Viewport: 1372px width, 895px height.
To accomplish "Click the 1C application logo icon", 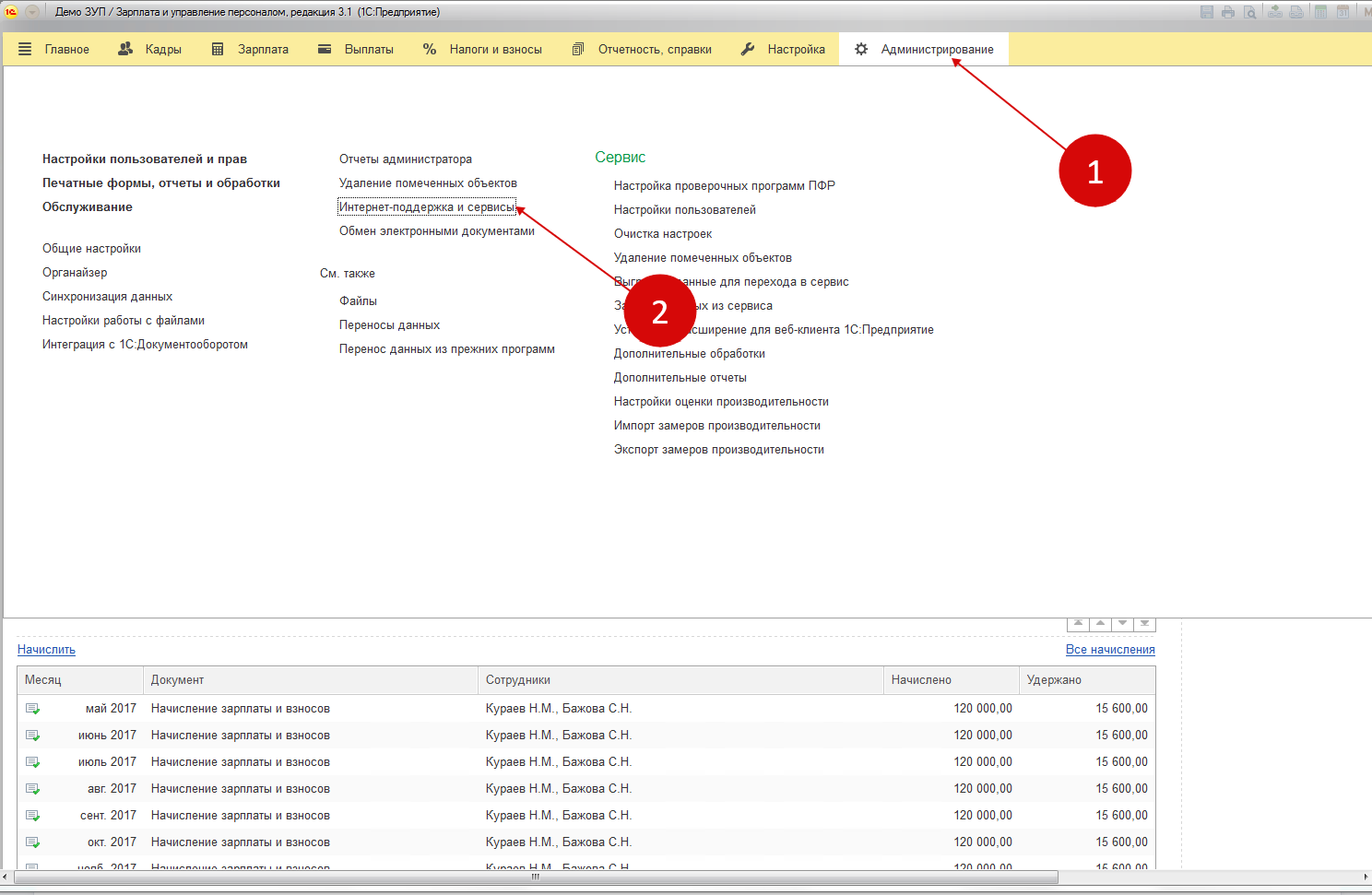I will (11, 12).
